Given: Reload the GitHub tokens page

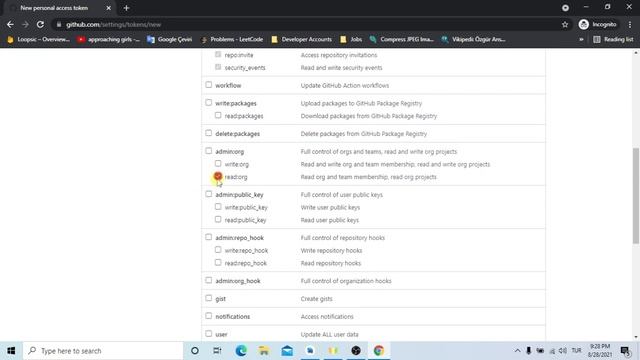Looking at the screenshot, I should click(x=40, y=24).
